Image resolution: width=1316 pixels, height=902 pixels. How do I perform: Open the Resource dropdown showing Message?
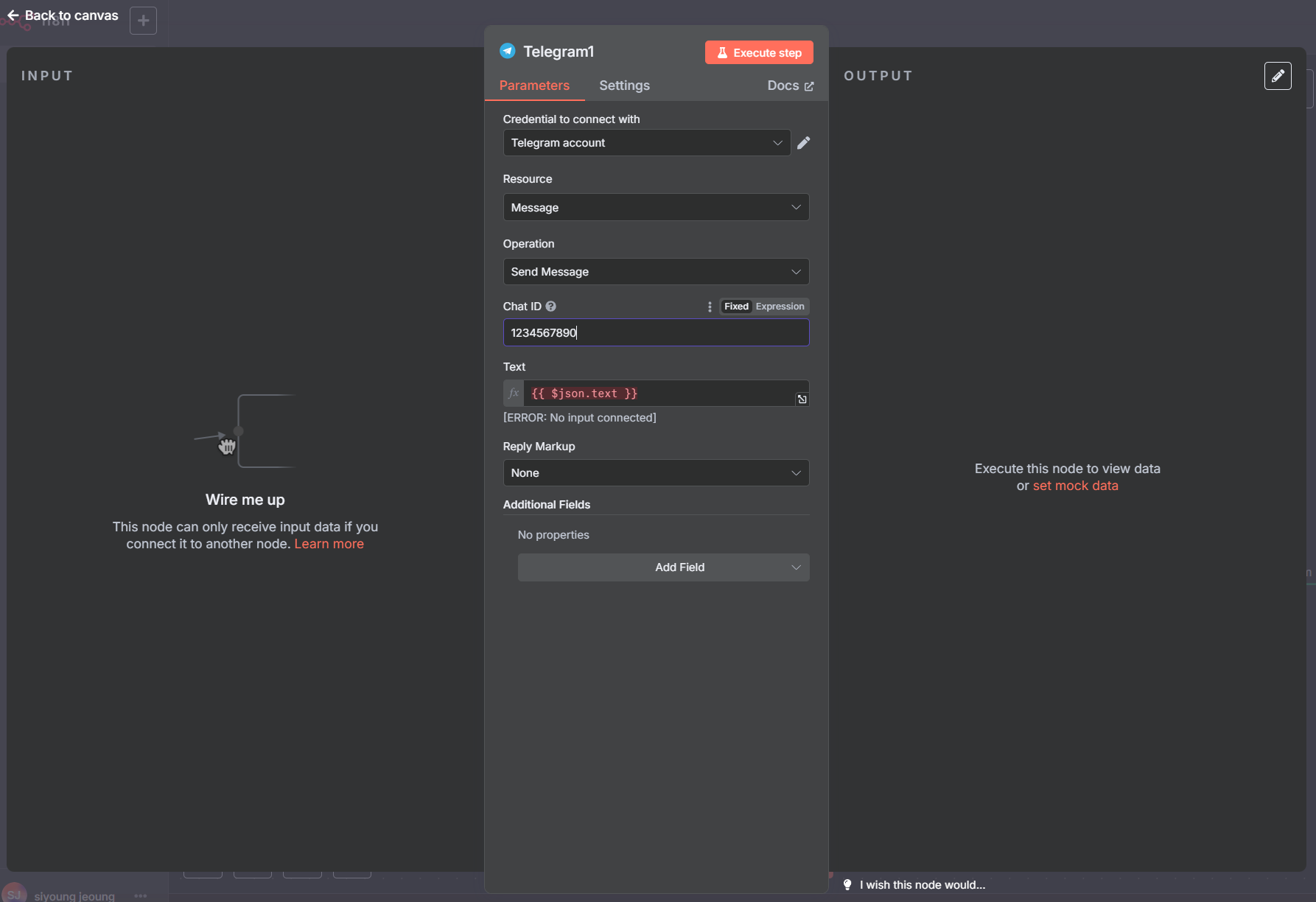(x=656, y=207)
